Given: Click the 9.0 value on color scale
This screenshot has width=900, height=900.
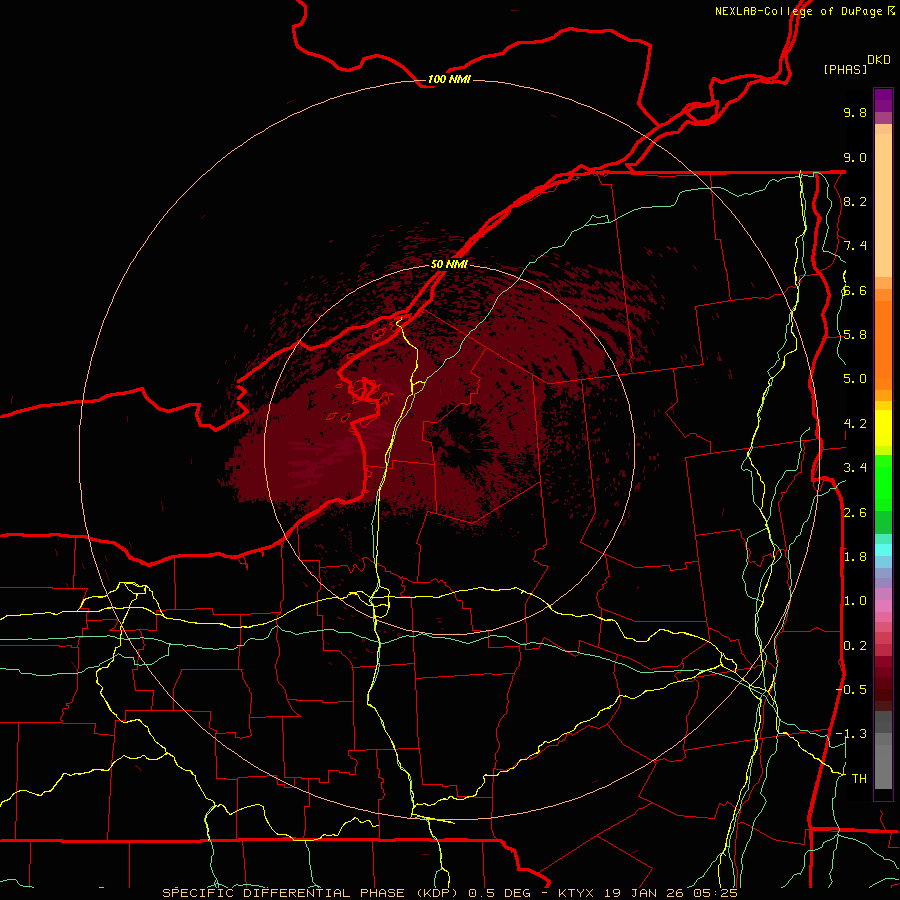Looking at the screenshot, I should coord(855,157).
